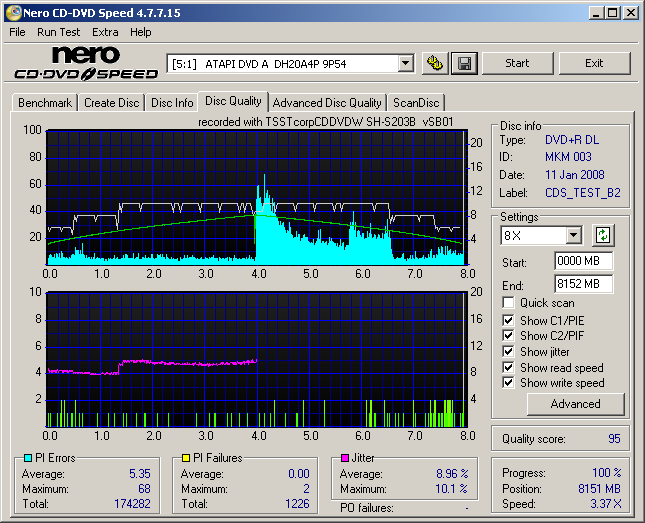Click the Advanced settings button
The height and width of the screenshot is (523, 645).
click(575, 404)
